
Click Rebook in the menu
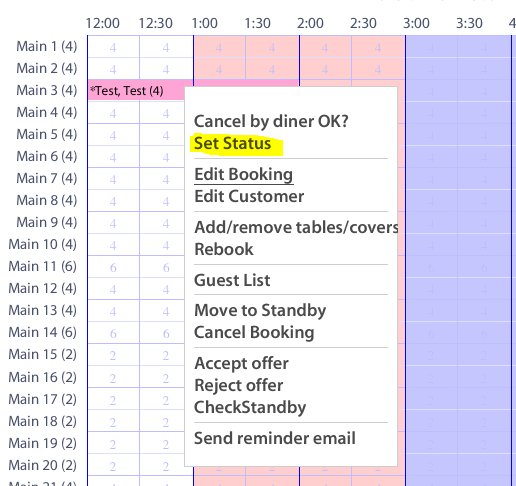pyautogui.click(x=224, y=249)
